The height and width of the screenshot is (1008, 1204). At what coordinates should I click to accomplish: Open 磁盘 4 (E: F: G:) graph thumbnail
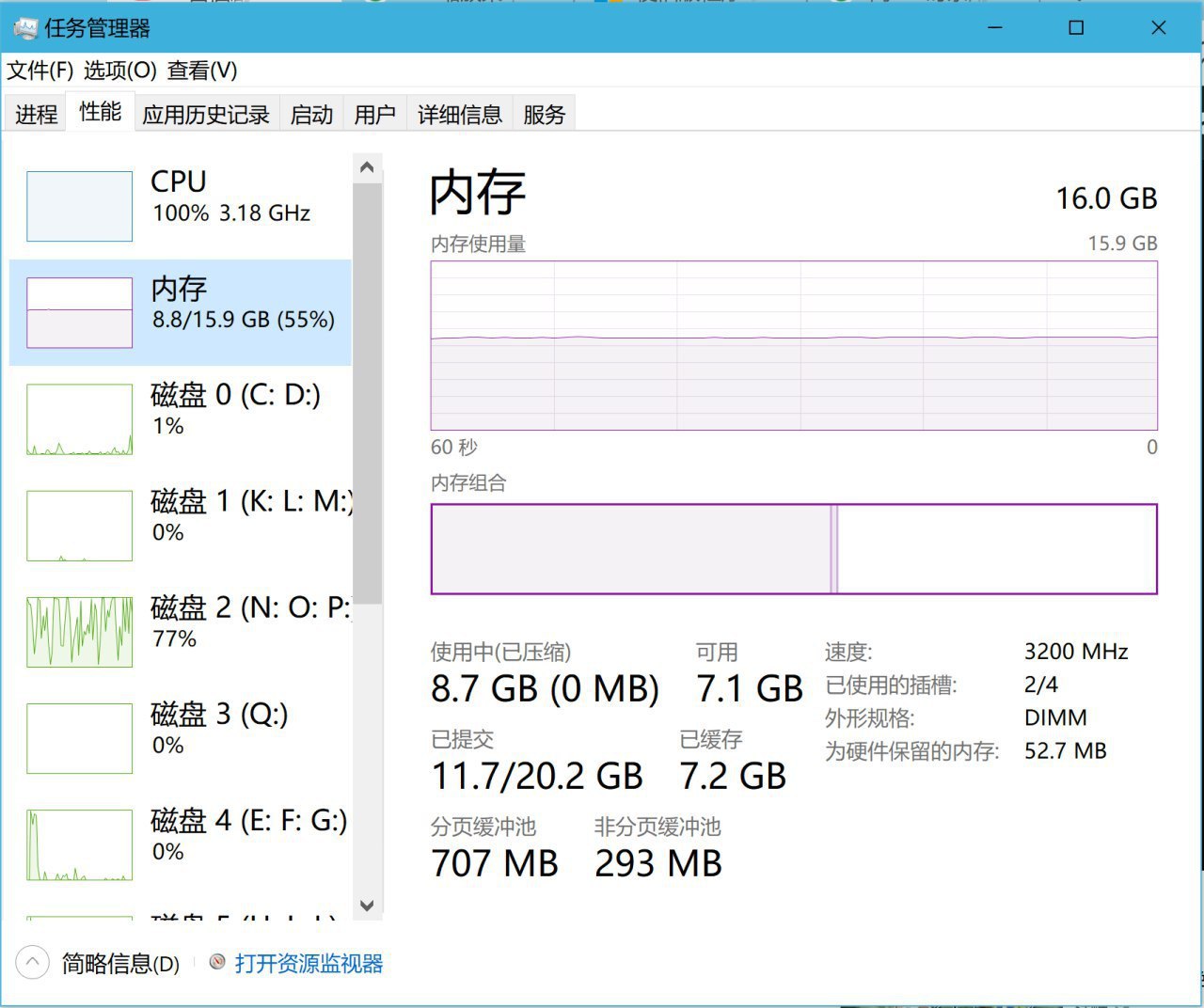coord(79,844)
